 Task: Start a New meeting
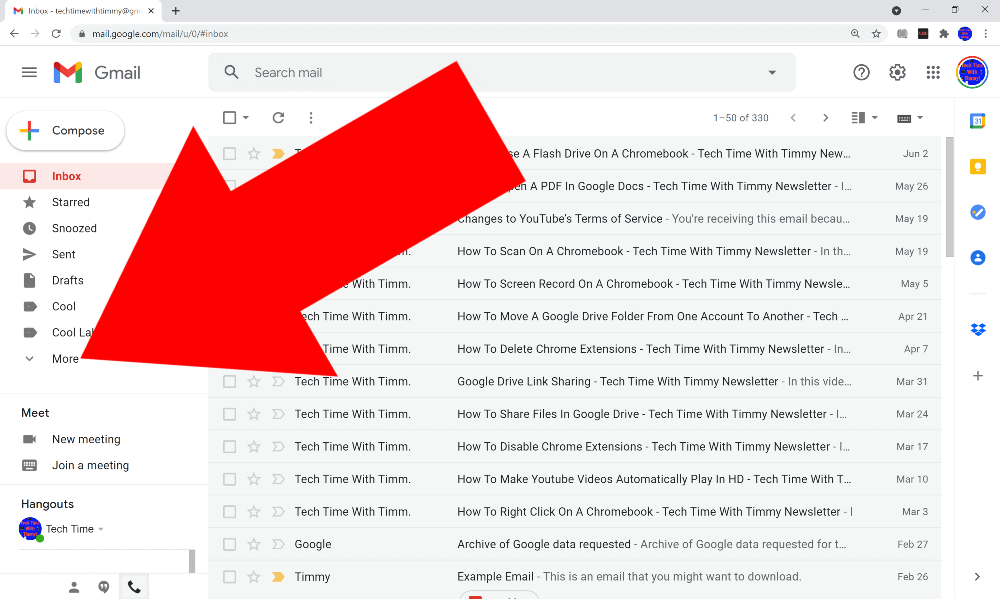click(86, 440)
